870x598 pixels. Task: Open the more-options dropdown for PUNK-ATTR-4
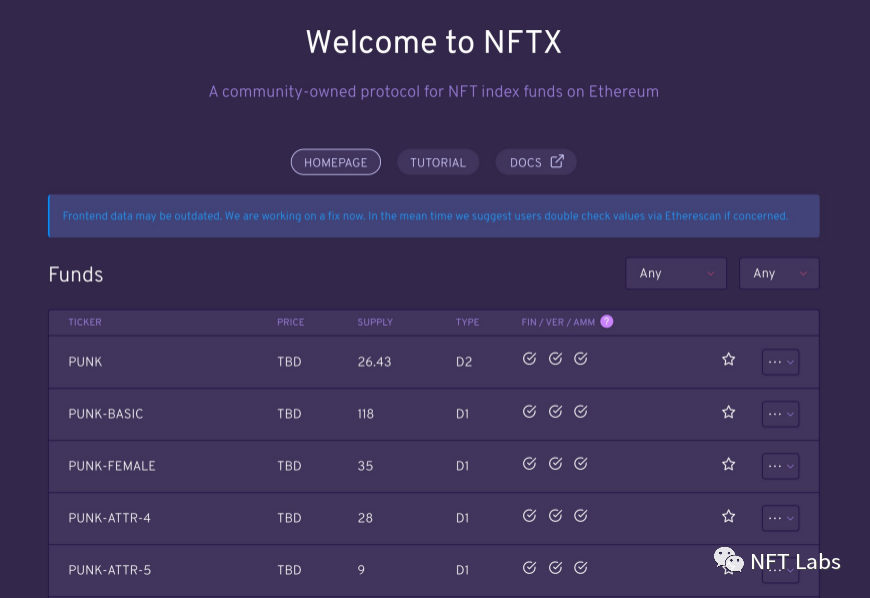pyautogui.click(x=781, y=519)
